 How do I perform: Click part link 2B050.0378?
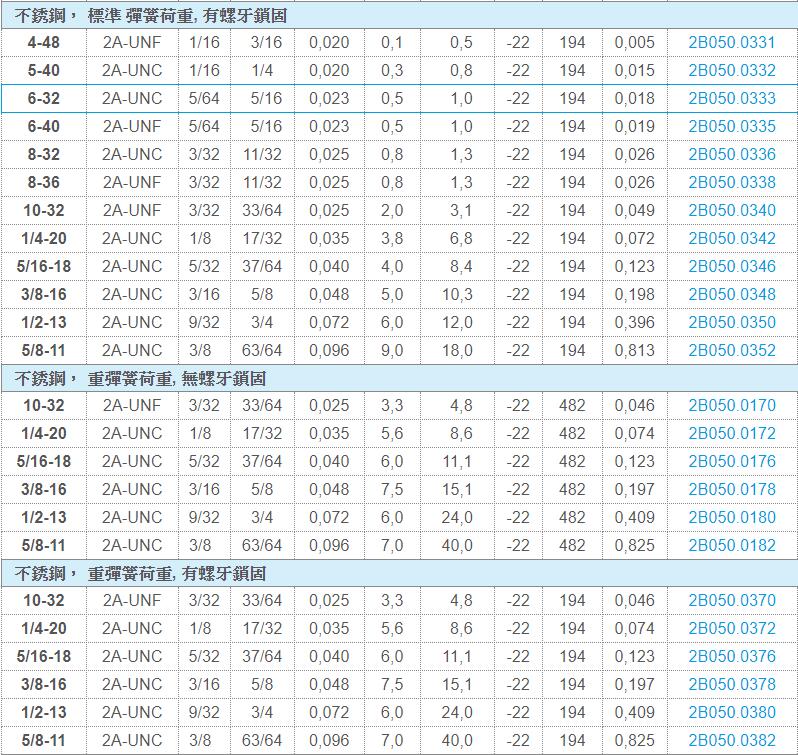point(731,684)
